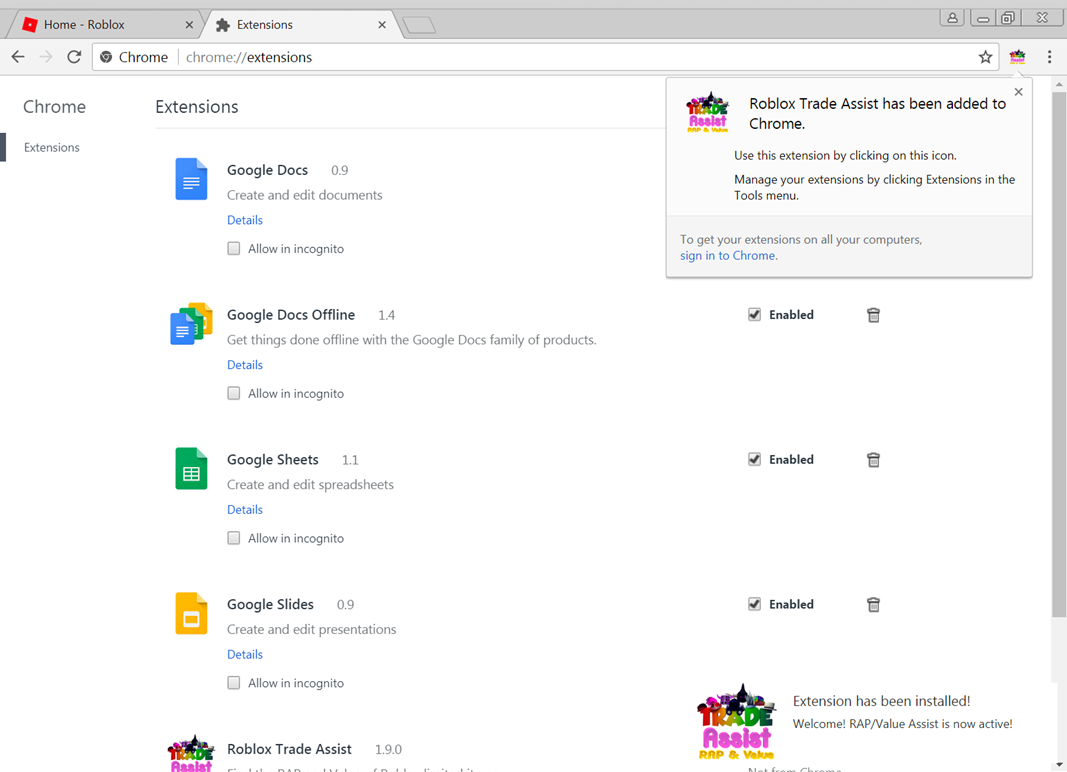Click the 'sign in to Chrome' link
The width and height of the screenshot is (1067, 772).
pos(727,256)
